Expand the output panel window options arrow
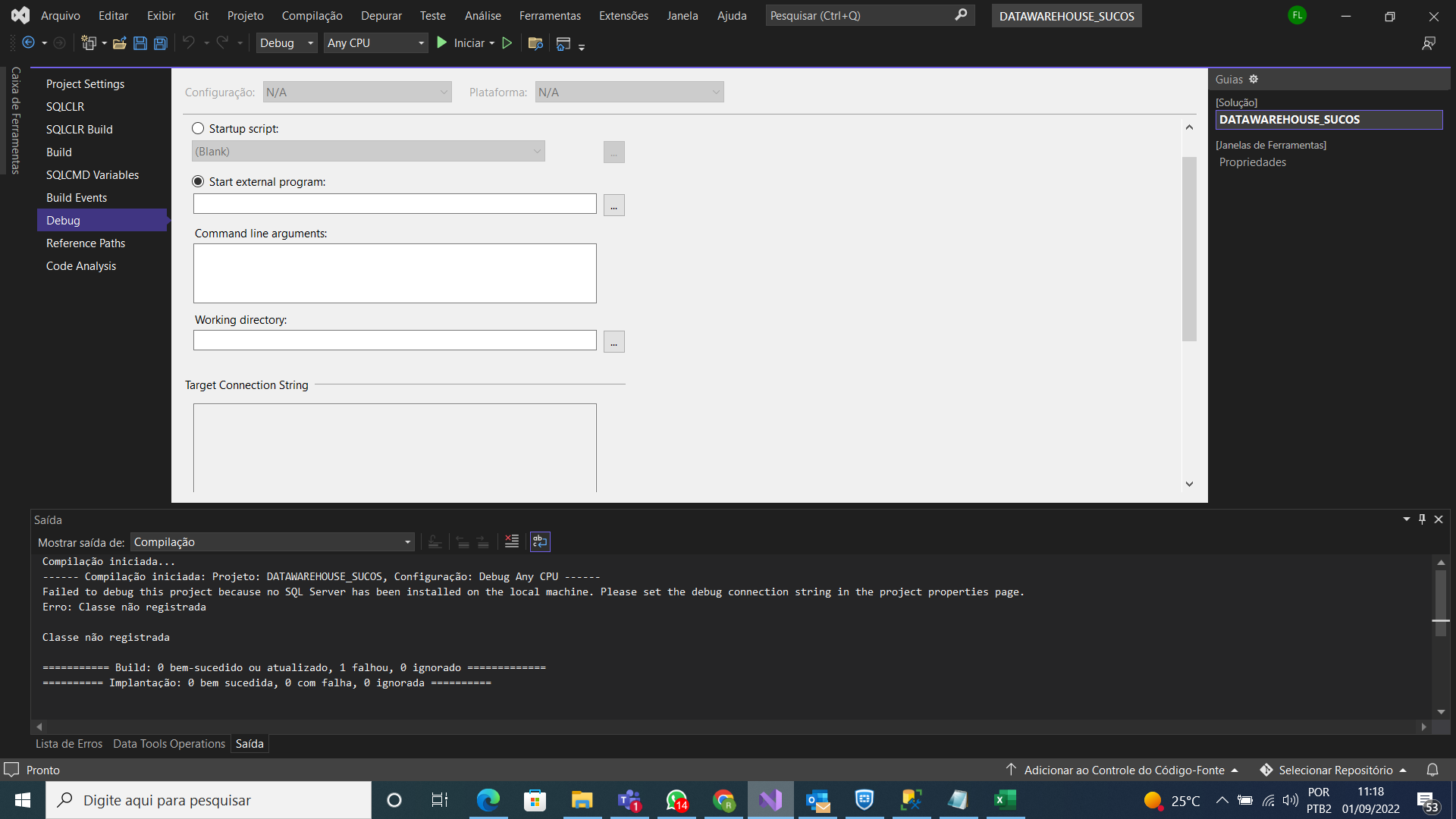The image size is (1456, 819). pyautogui.click(x=1407, y=519)
